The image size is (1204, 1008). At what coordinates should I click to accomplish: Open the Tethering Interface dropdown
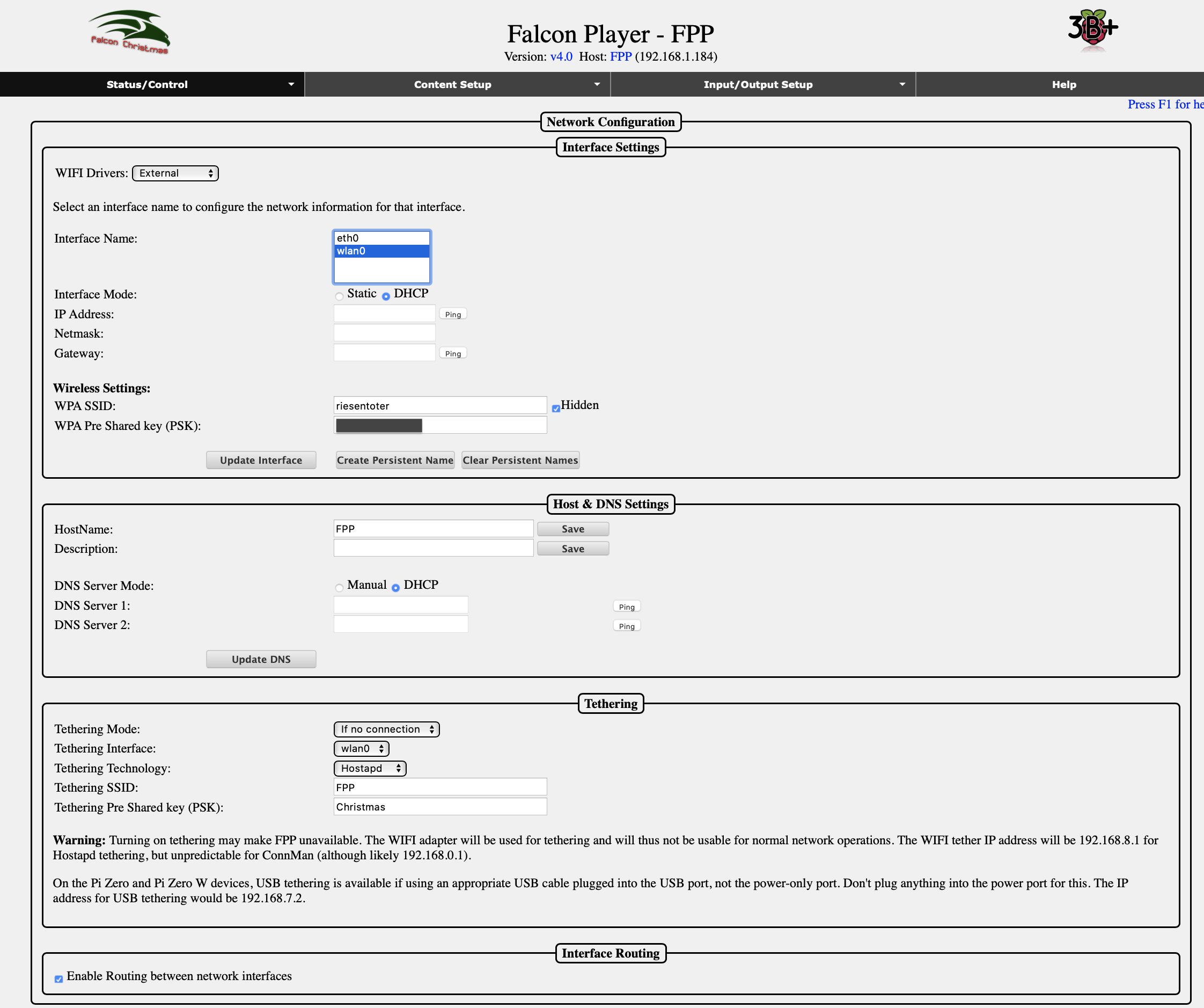click(361, 748)
